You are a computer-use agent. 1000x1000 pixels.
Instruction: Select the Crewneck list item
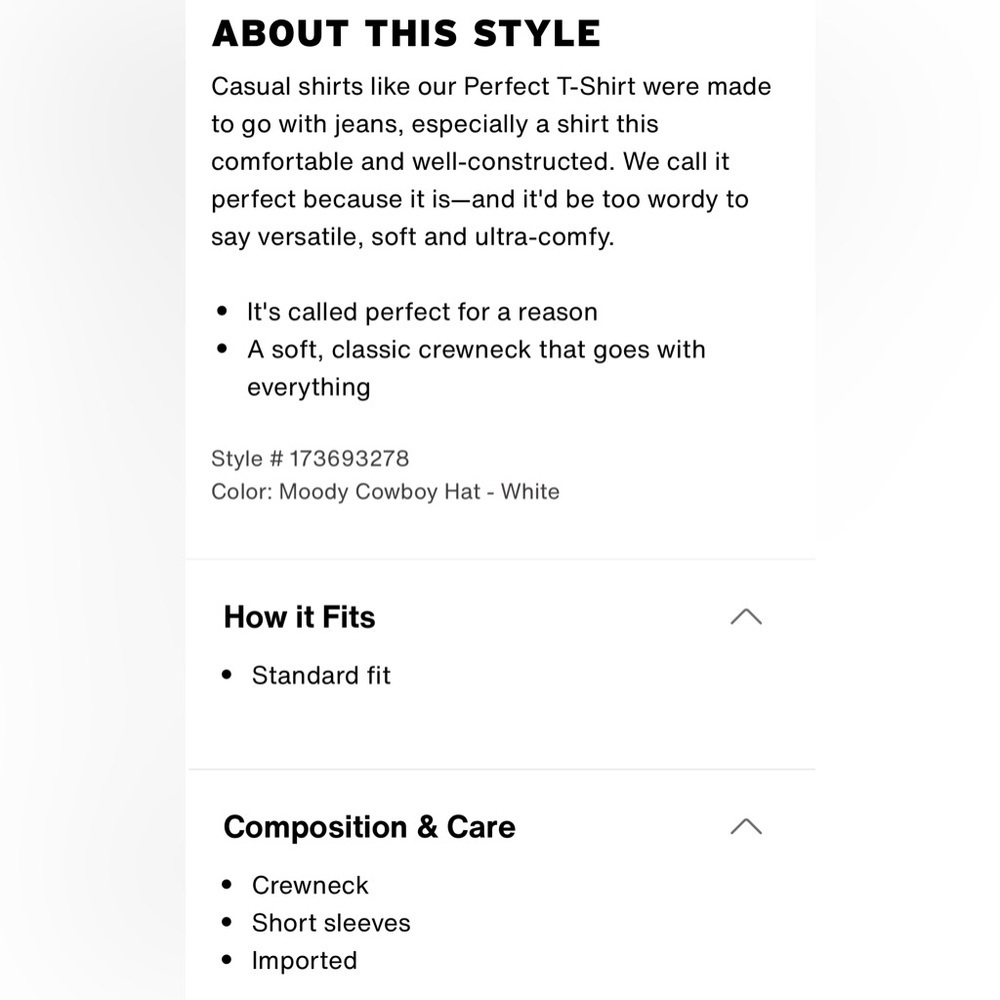[x=310, y=885]
